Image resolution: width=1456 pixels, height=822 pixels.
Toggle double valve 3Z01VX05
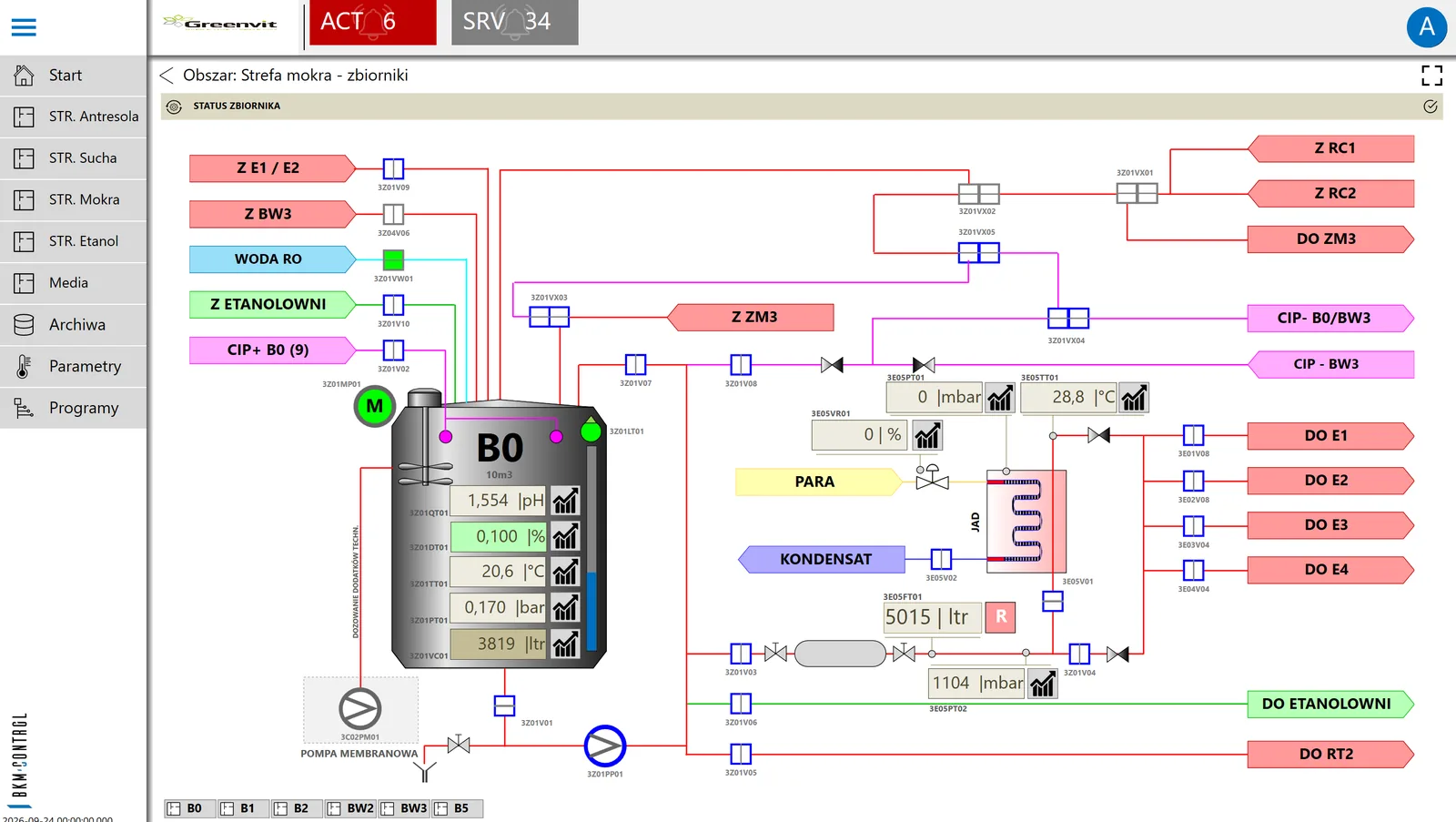[x=978, y=252]
